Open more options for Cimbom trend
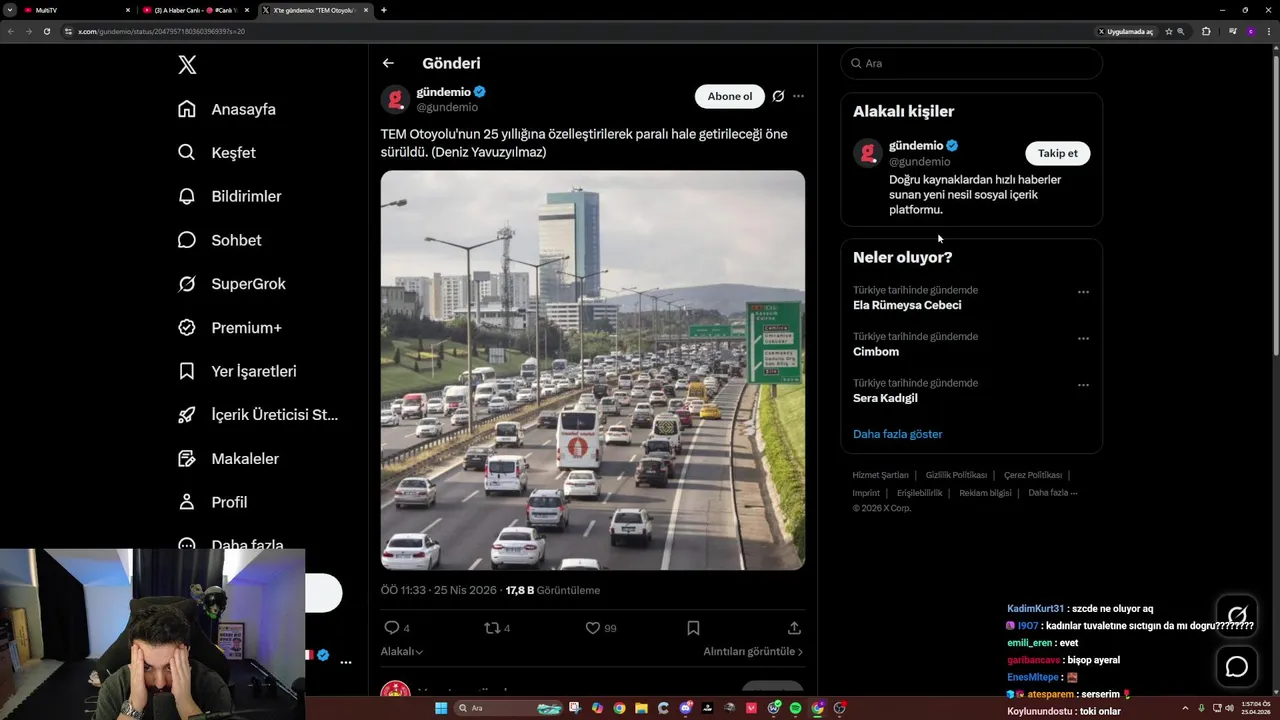 1083,339
